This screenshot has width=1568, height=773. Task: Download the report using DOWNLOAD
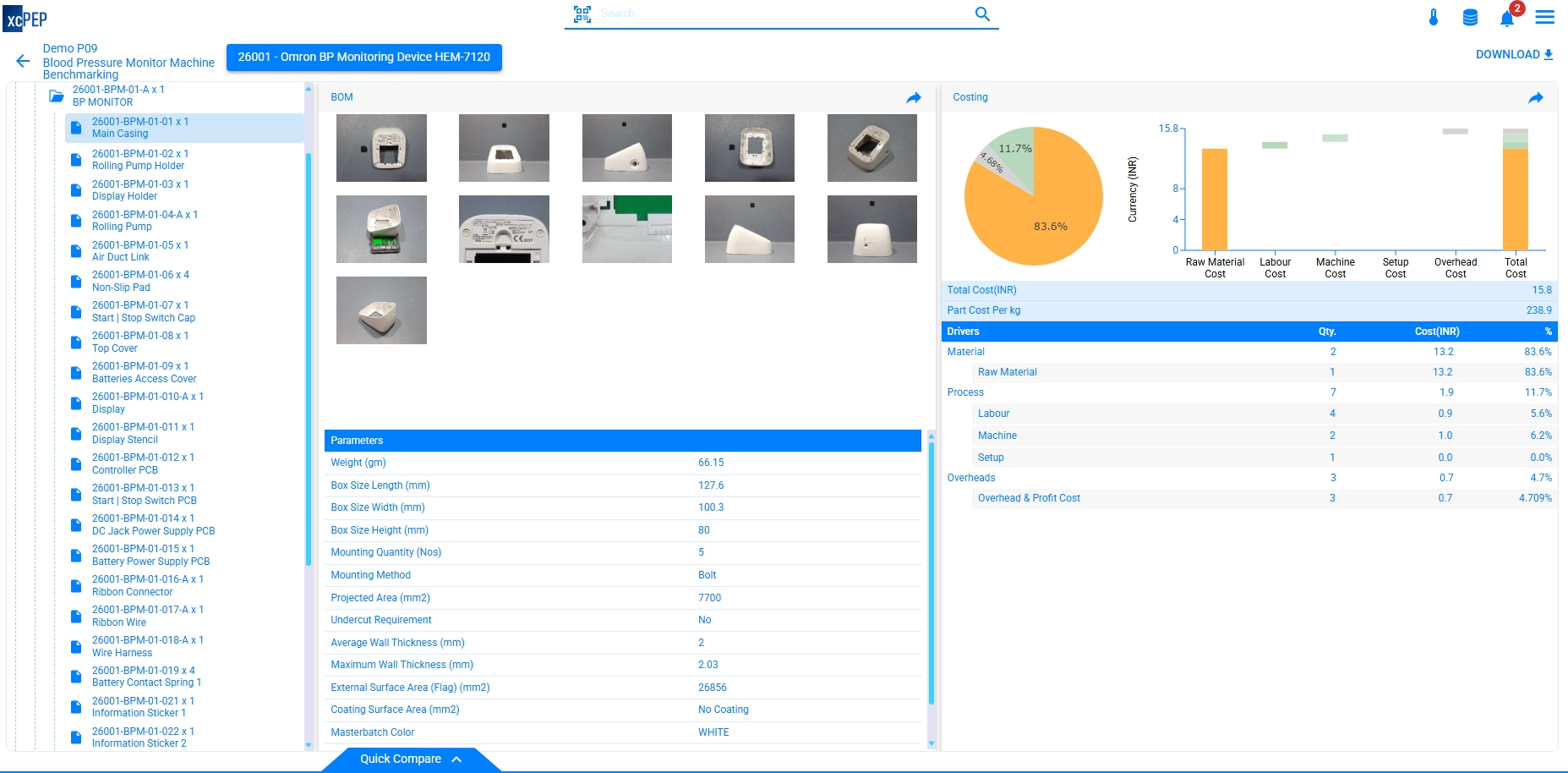(1514, 54)
